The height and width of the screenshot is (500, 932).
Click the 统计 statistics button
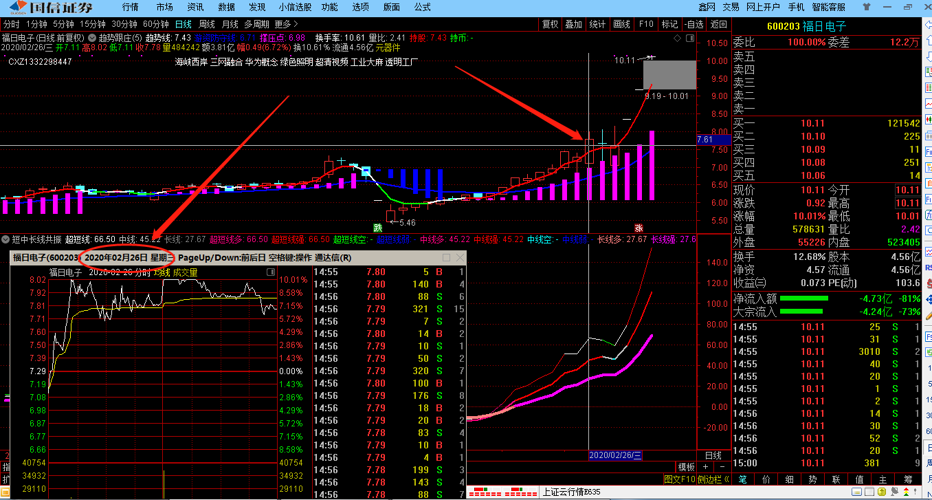pos(597,24)
